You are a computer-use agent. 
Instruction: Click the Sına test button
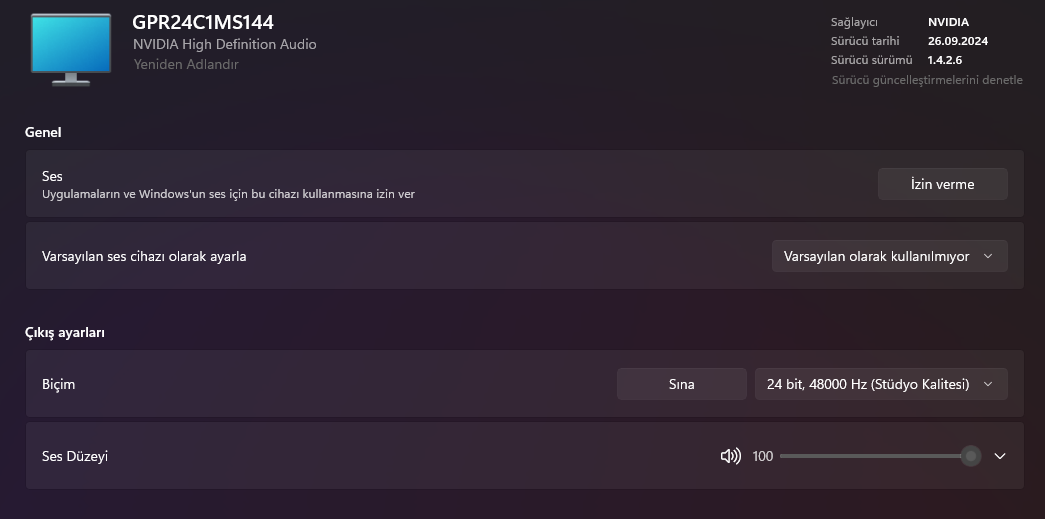click(681, 384)
